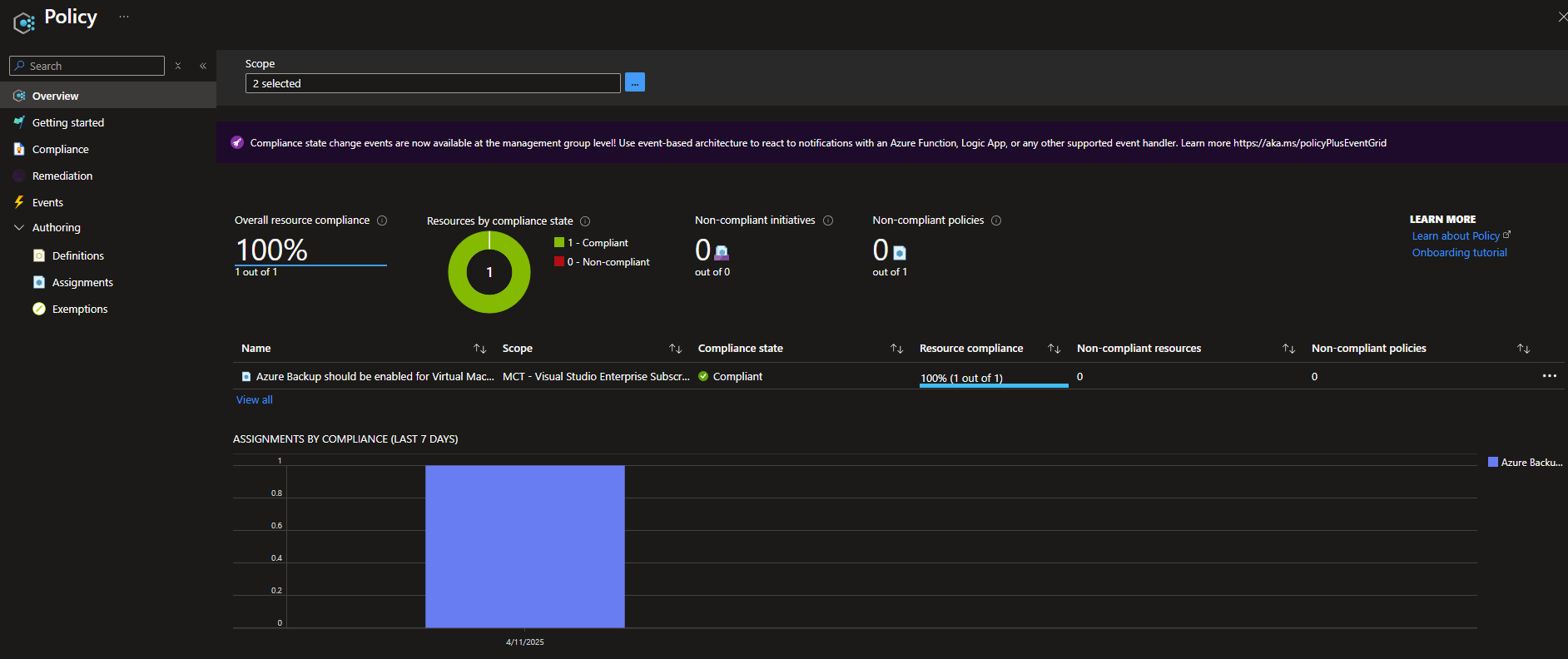Screen dimensions: 1568x659
Task: Click info icon beside Non-compliant policies
Action: [x=996, y=220]
